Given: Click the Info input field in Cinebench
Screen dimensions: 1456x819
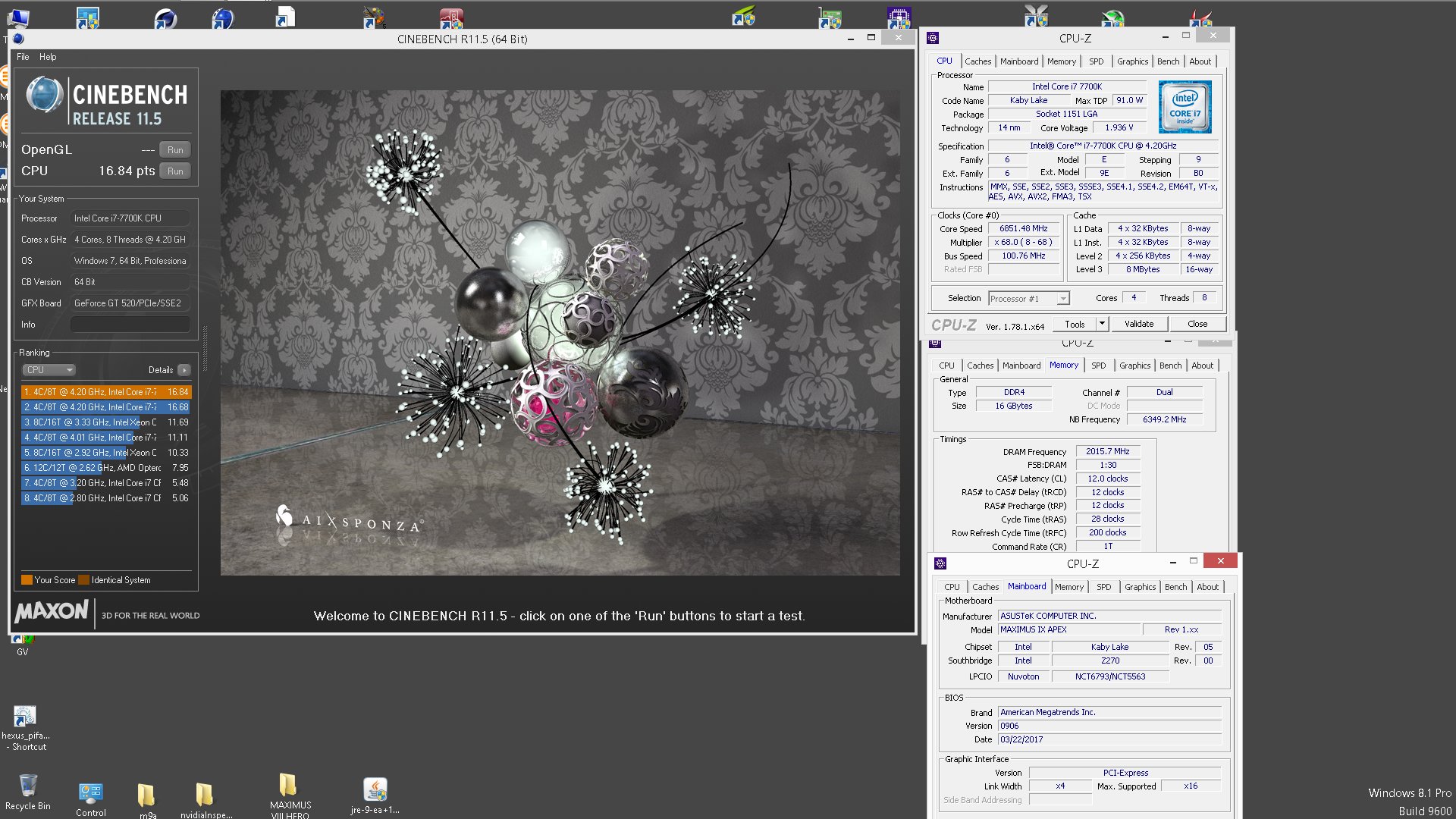Looking at the screenshot, I should click(x=130, y=325).
